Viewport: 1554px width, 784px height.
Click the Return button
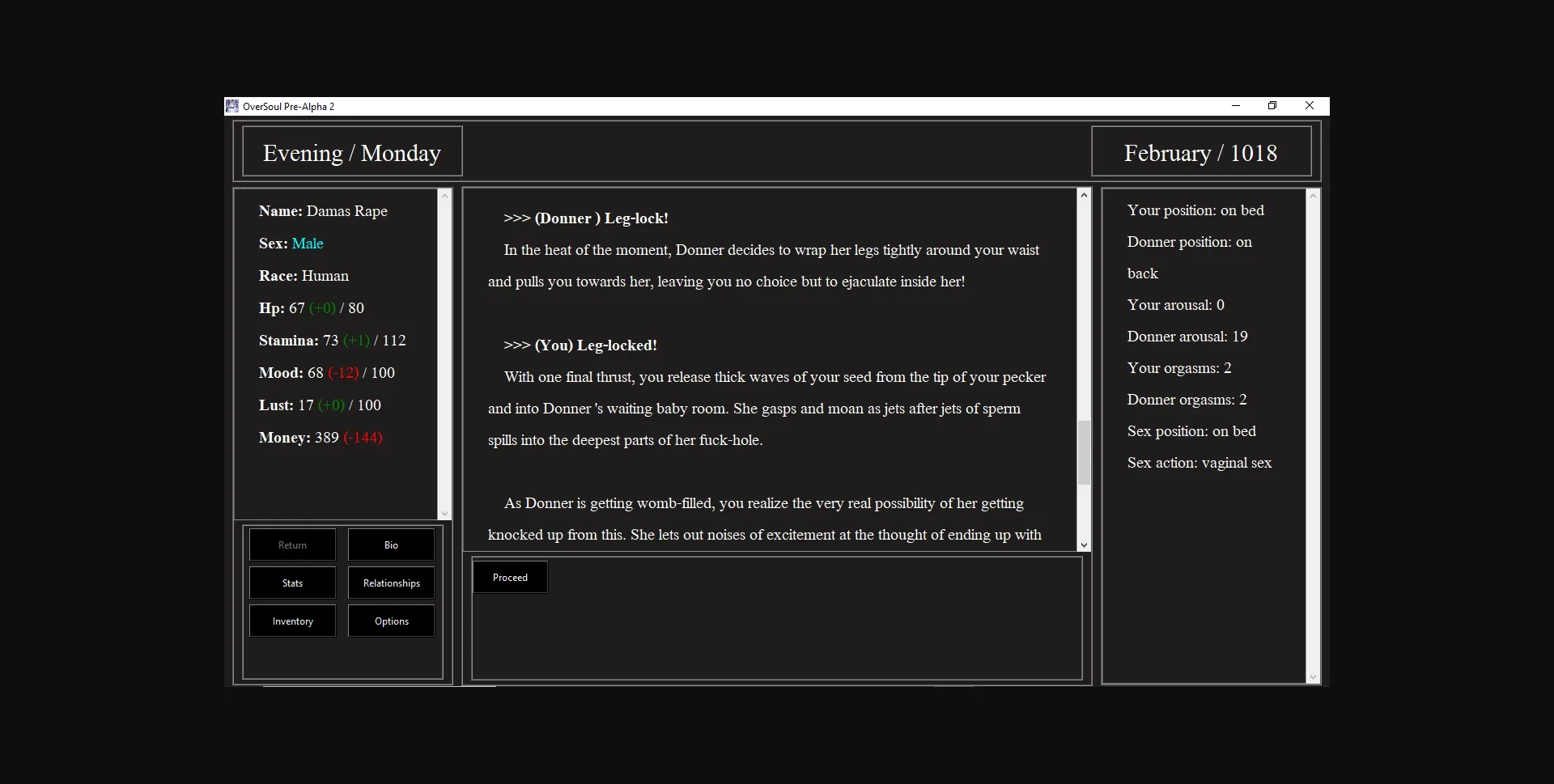point(292,545)
